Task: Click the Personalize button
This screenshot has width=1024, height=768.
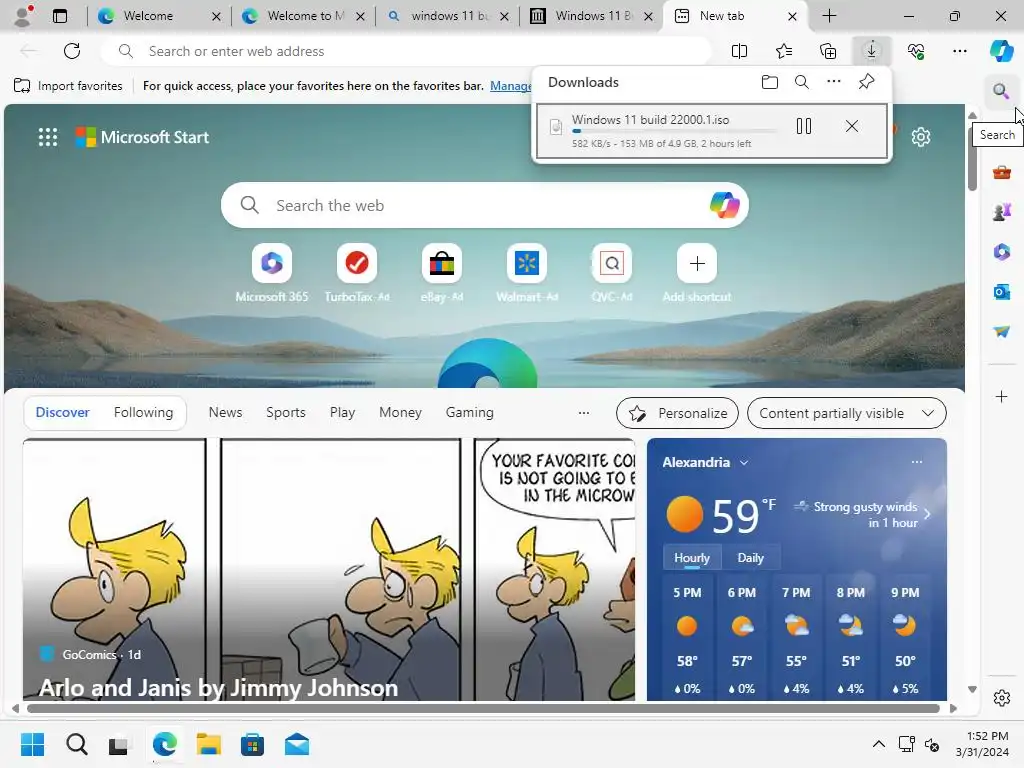Action: (677, 413)
